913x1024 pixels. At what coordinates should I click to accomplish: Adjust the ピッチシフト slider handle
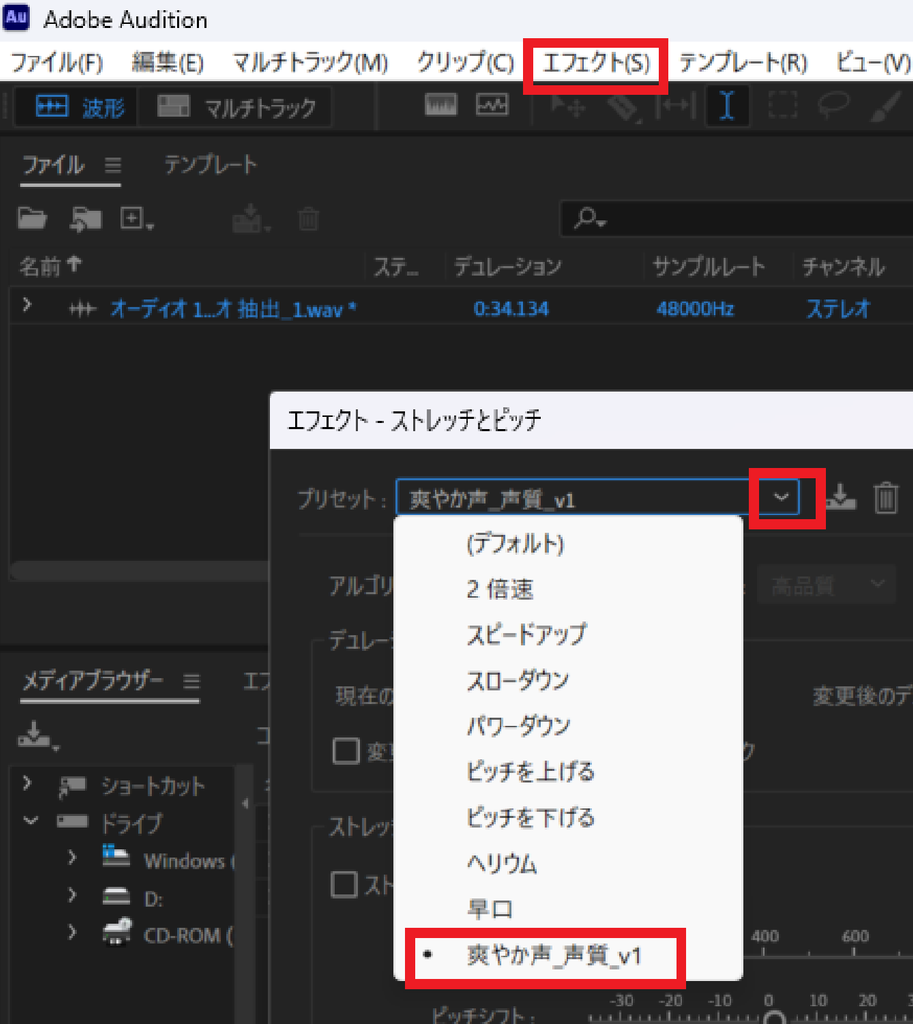[775, 1018]
